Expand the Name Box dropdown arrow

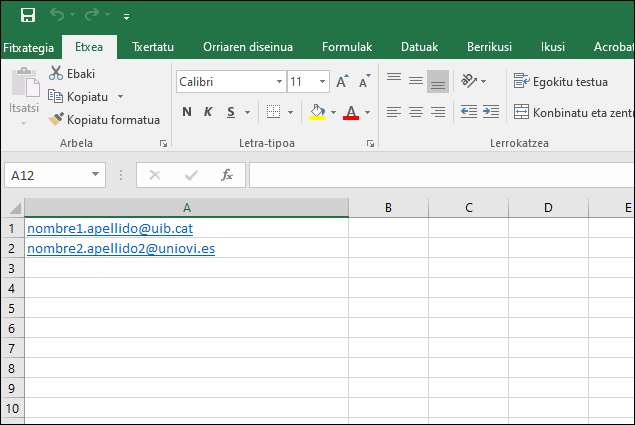(96, 175)
